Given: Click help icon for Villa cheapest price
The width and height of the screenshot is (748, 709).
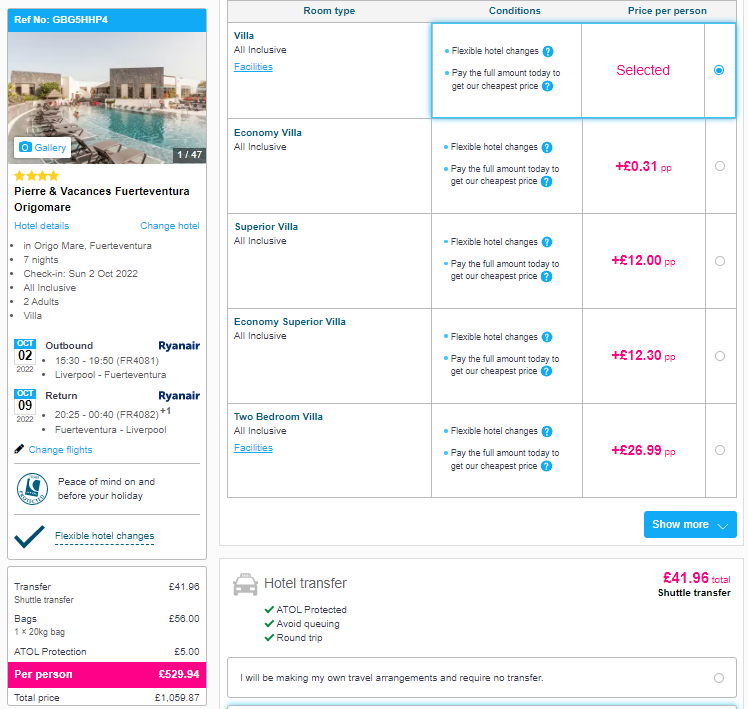Looking at the screenshot, I should 548,86.
